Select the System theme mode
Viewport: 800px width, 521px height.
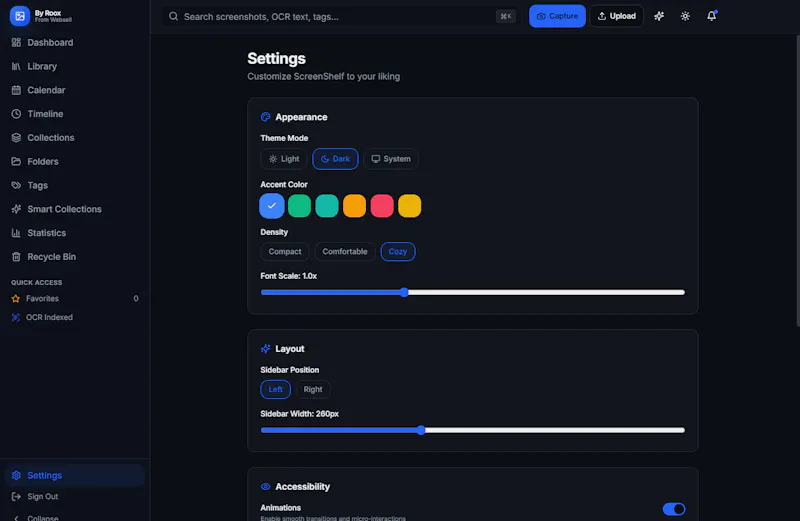[x=391, y=159]
